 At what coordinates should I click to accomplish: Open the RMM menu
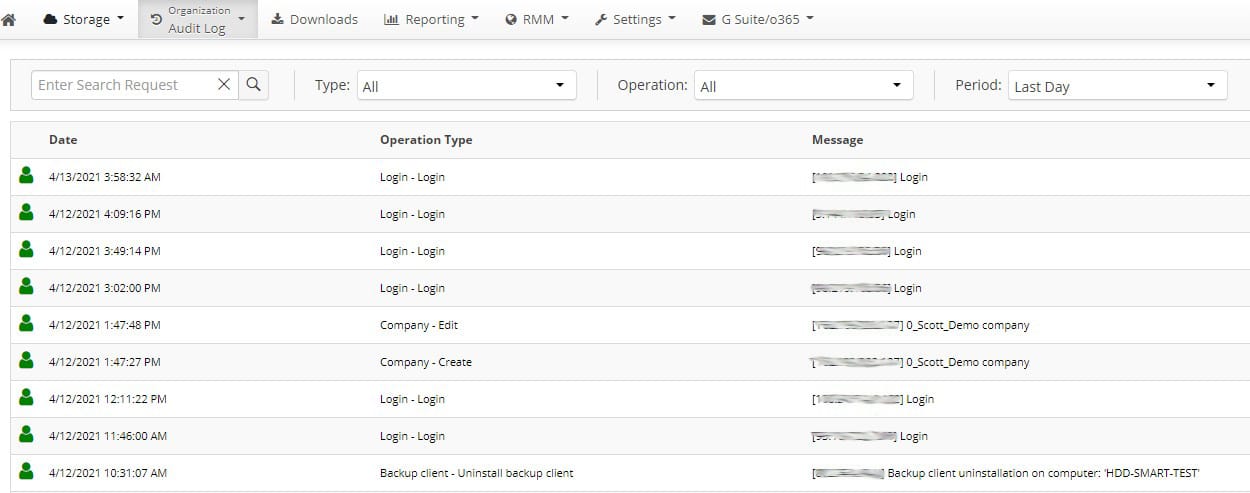point(537,19)
